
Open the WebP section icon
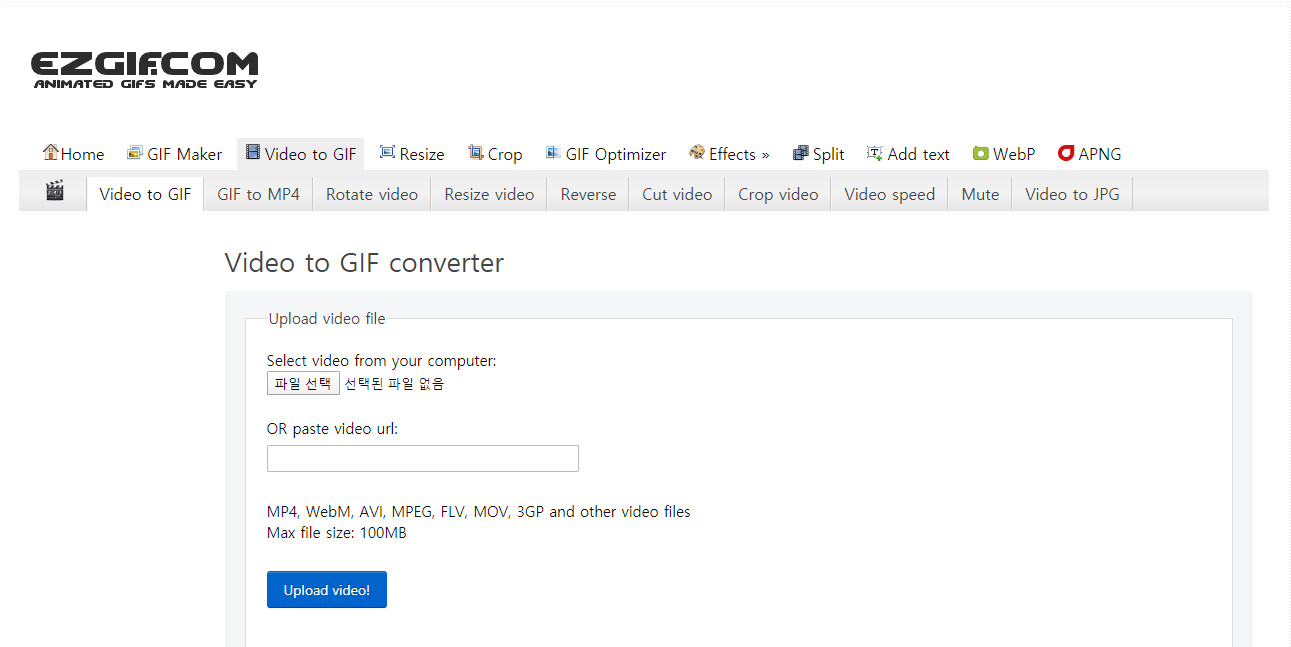click(x=979, y=153)
